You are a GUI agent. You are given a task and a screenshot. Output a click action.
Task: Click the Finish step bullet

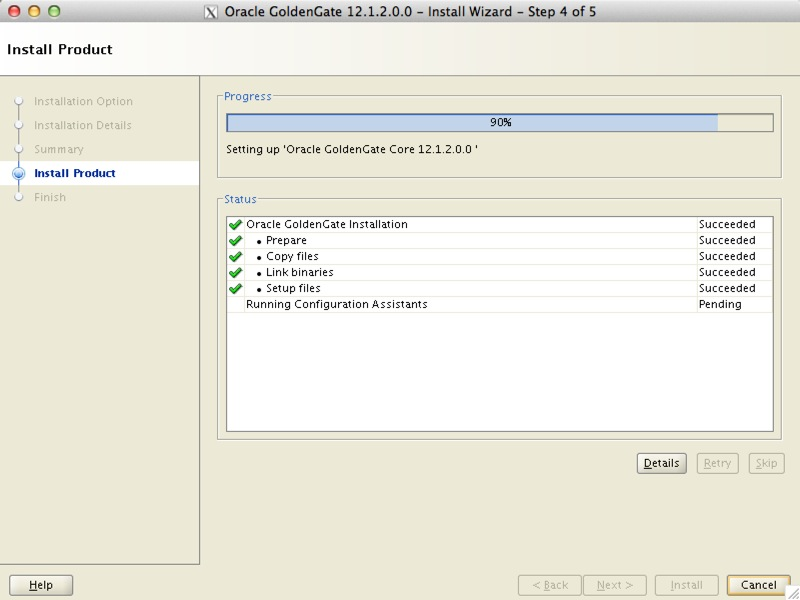(19, 197)
